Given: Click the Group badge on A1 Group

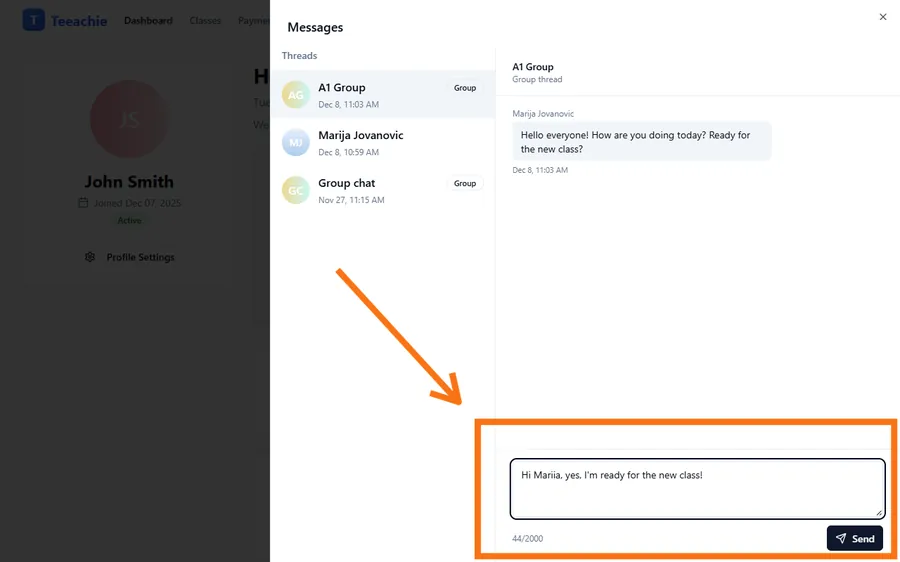Looking at the screenshot, I should click(x=465, y=88).
